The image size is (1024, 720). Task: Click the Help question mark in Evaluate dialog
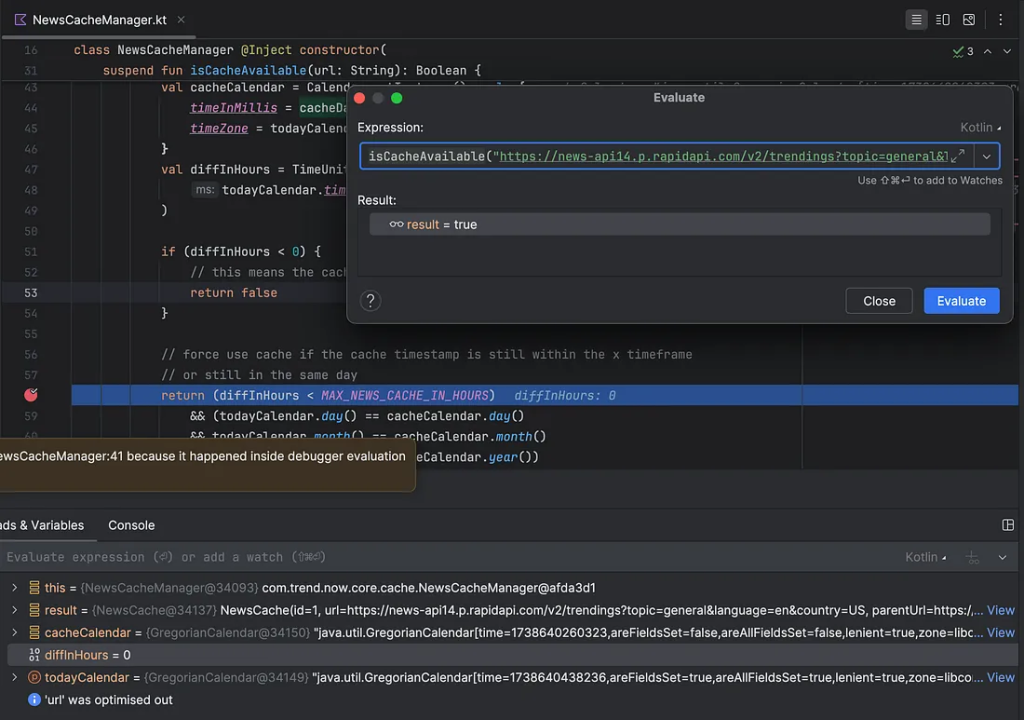coord(370,301)
